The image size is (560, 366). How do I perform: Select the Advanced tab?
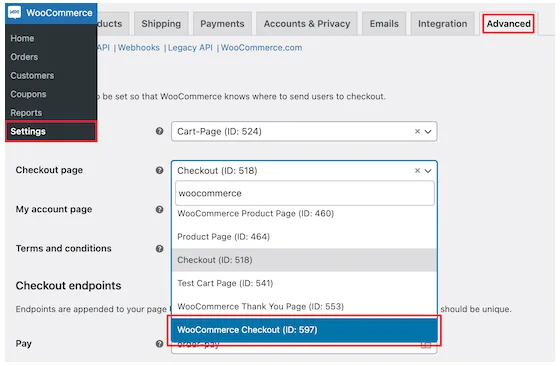click(508, 24)
